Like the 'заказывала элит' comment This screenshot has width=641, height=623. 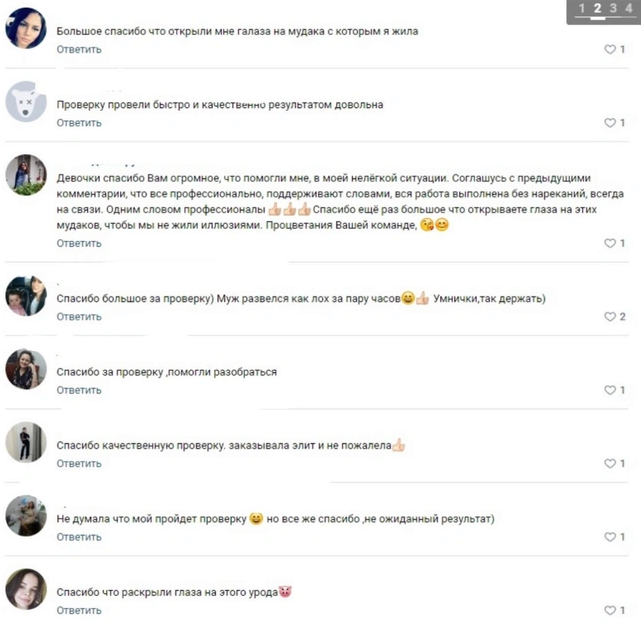point(614,463)
